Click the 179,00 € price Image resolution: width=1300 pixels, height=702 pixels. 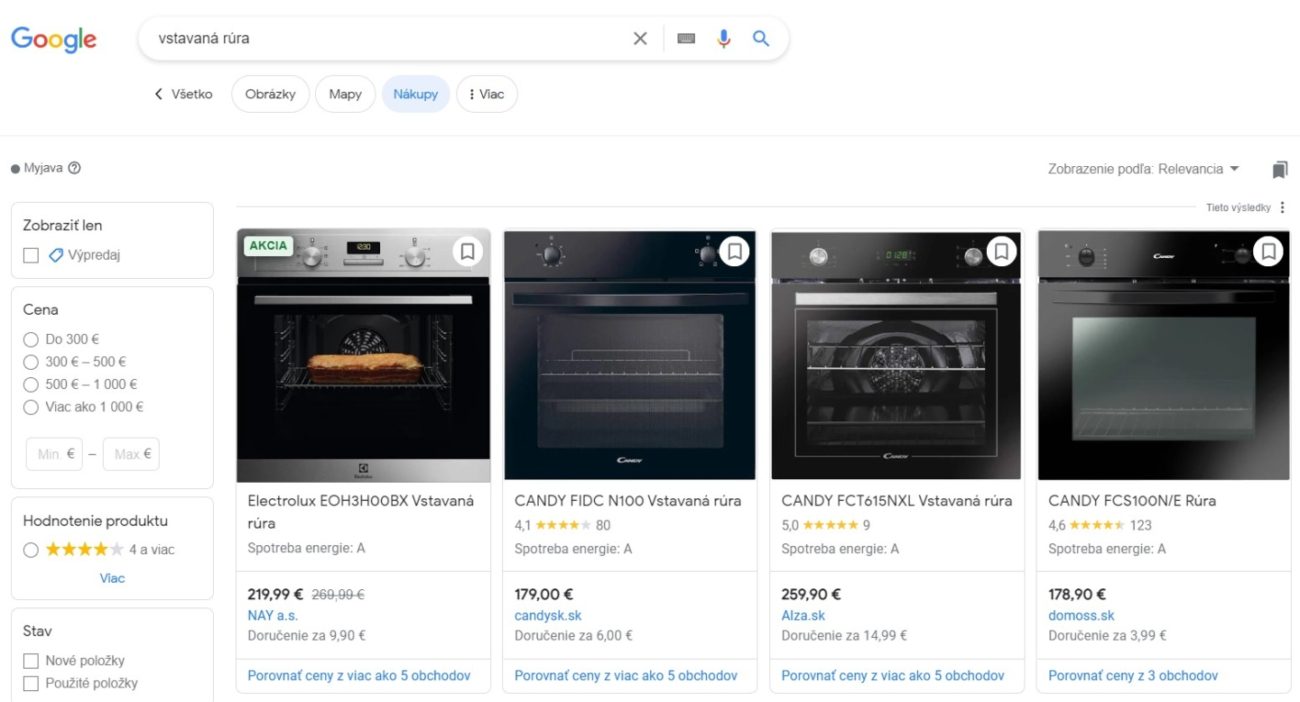pos(544,594)
